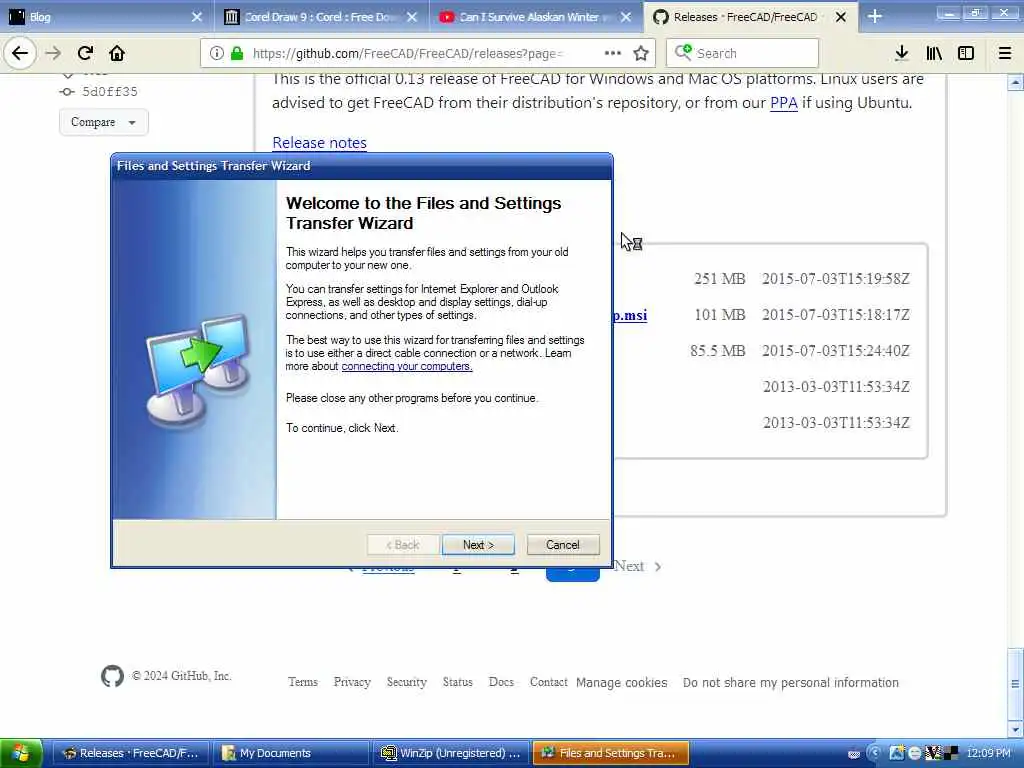Click the commit 5d0ff35 hash
1024x768 pixels.
pyautogui.click(x=110, y=91)
